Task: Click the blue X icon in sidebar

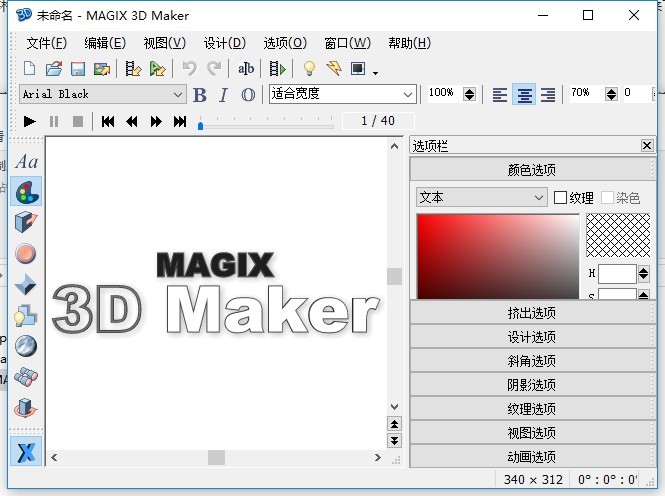Action: (x=26, y=452)
